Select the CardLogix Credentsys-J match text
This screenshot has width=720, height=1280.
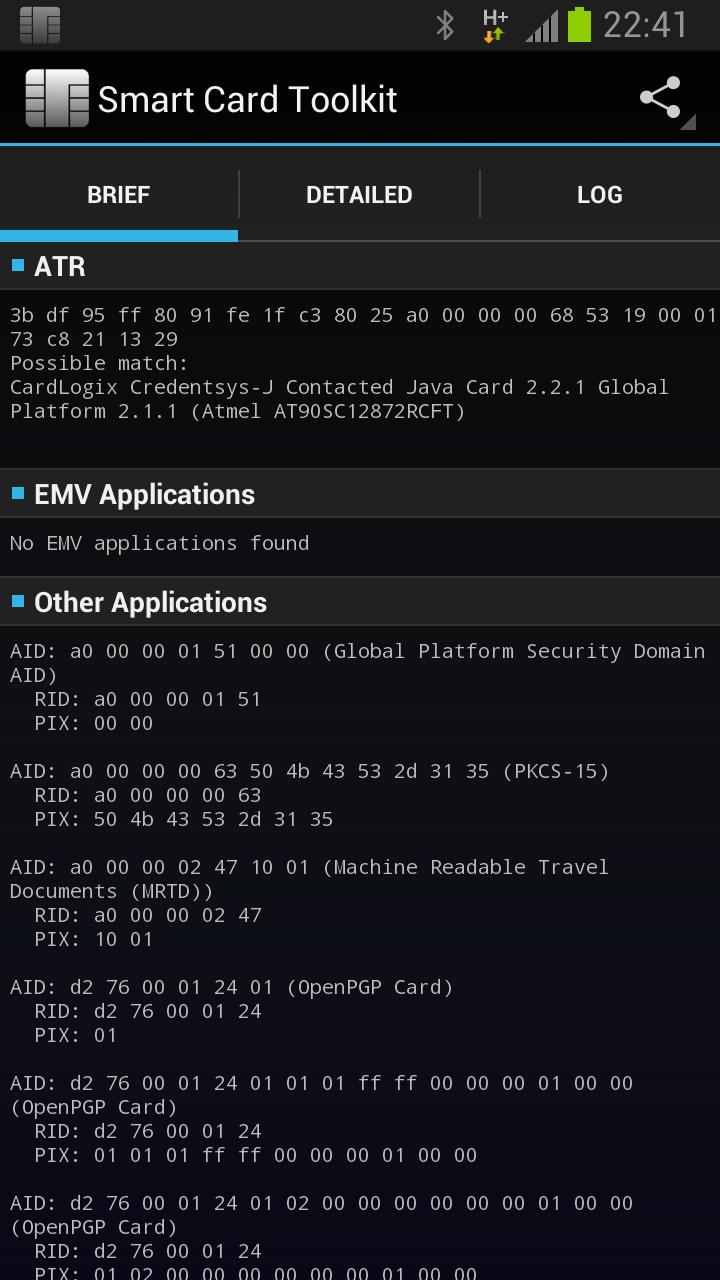pyautogui.click(x=338, y=387)
